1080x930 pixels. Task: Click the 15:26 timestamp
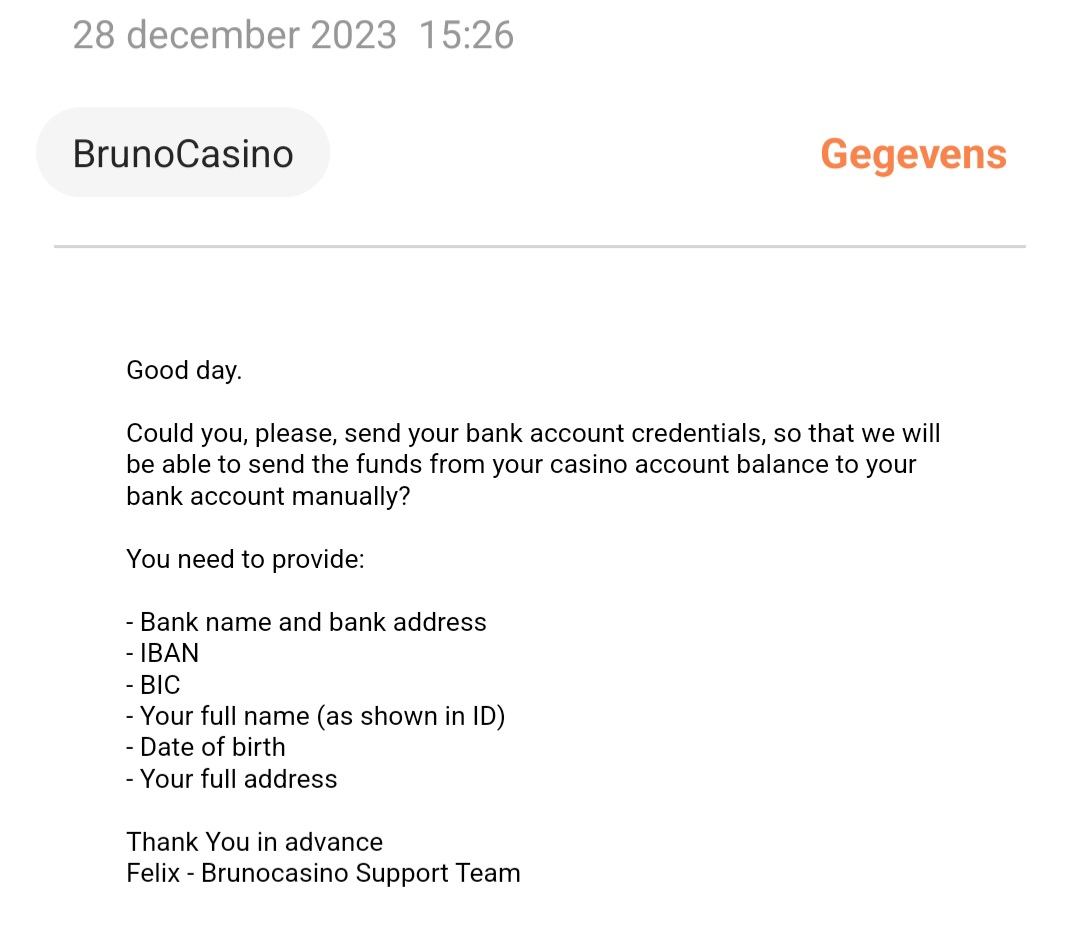[466, 35]
